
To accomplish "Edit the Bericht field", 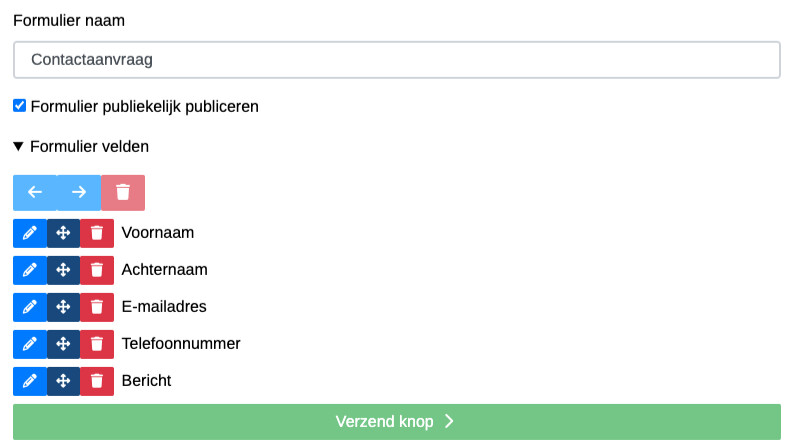I will (30, 381).
